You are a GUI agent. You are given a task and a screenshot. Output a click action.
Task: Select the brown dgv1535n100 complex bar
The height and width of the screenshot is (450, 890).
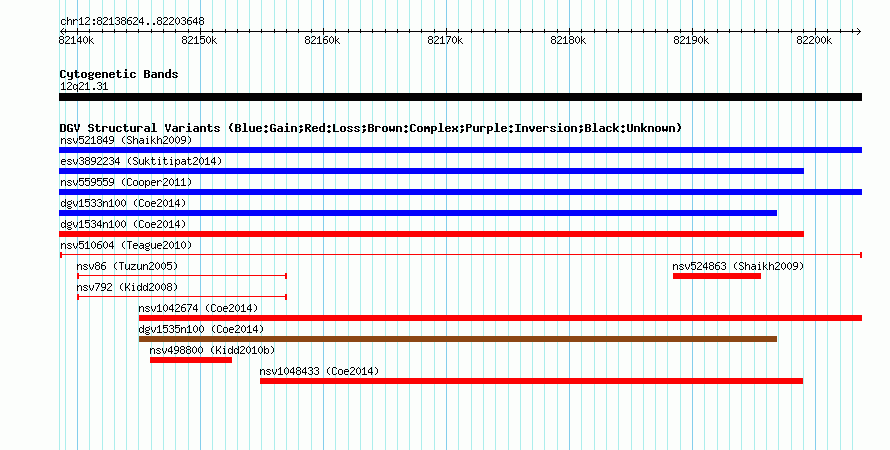click(x=458, y=339)
